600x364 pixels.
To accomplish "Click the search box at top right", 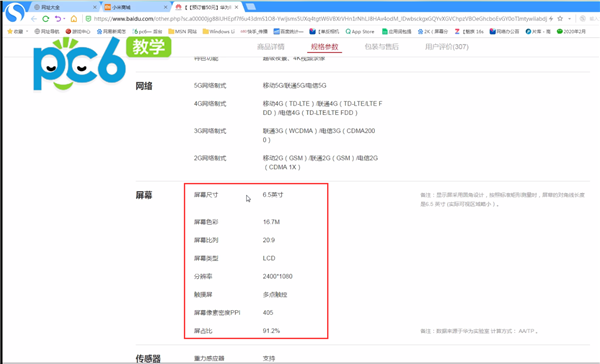I will tap(594, 19).
